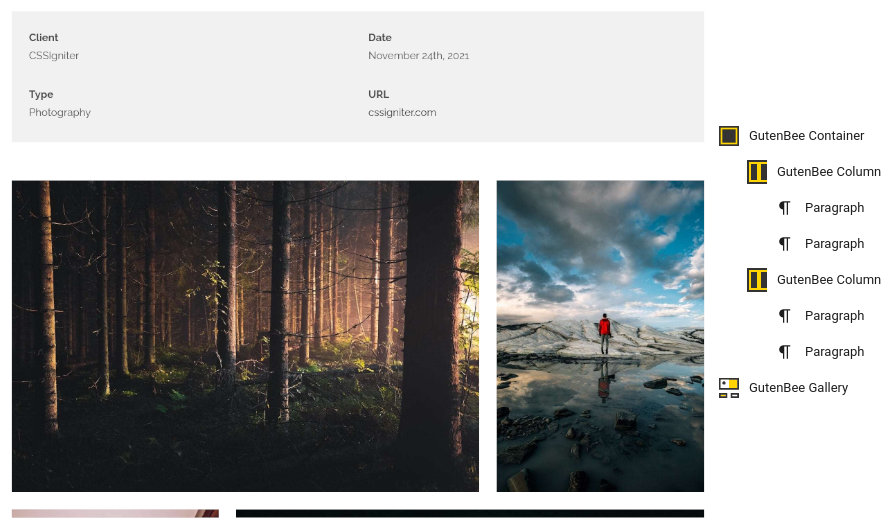Click the Photography type value
The width and height of the screenshot is (890, 520).
[60, 112]
